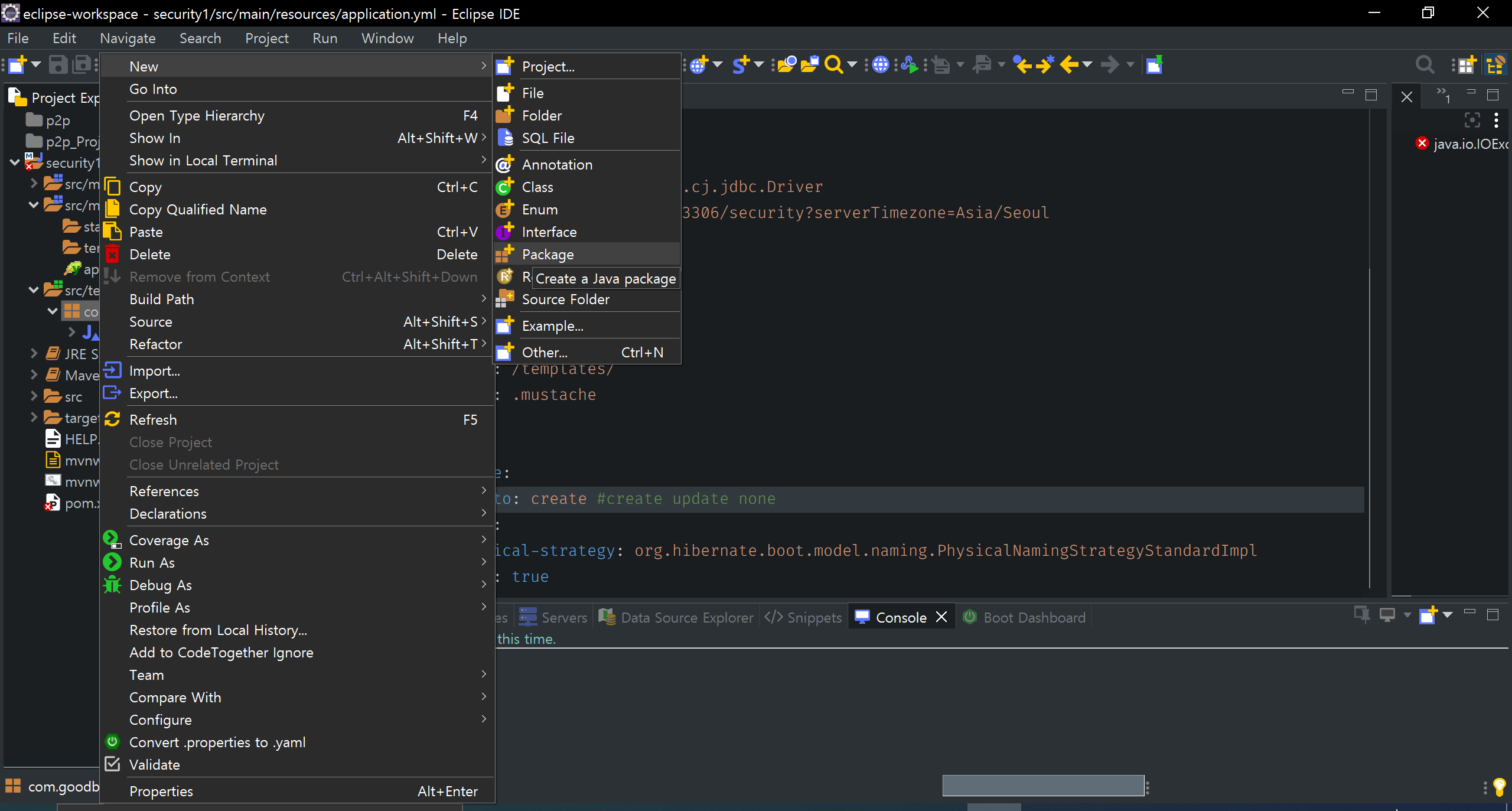Click the Save toolbar icon
1512x811 pixels.
[x=58, y=64]
